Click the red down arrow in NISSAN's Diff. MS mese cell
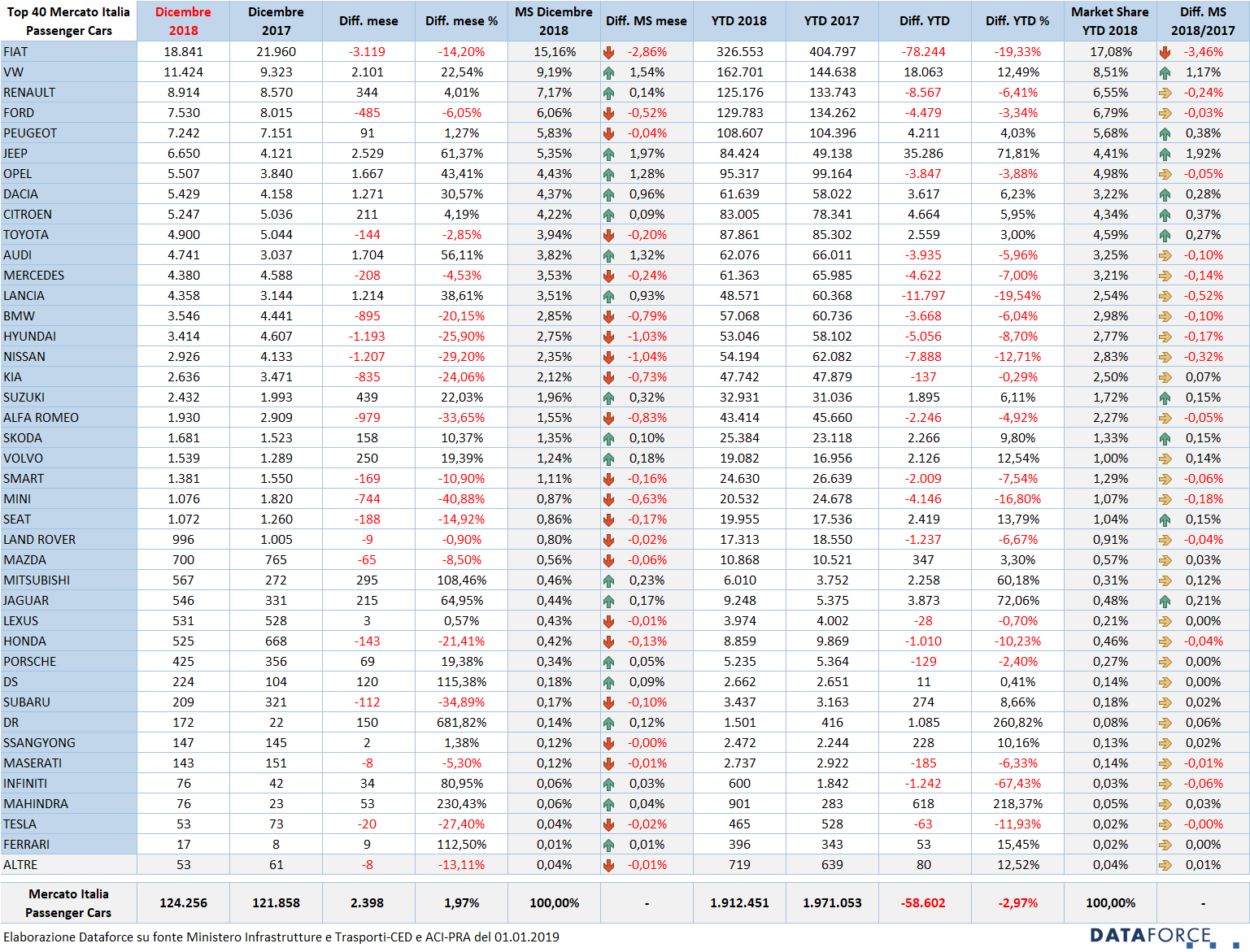Screen dimensions: 1250x952 608,357
